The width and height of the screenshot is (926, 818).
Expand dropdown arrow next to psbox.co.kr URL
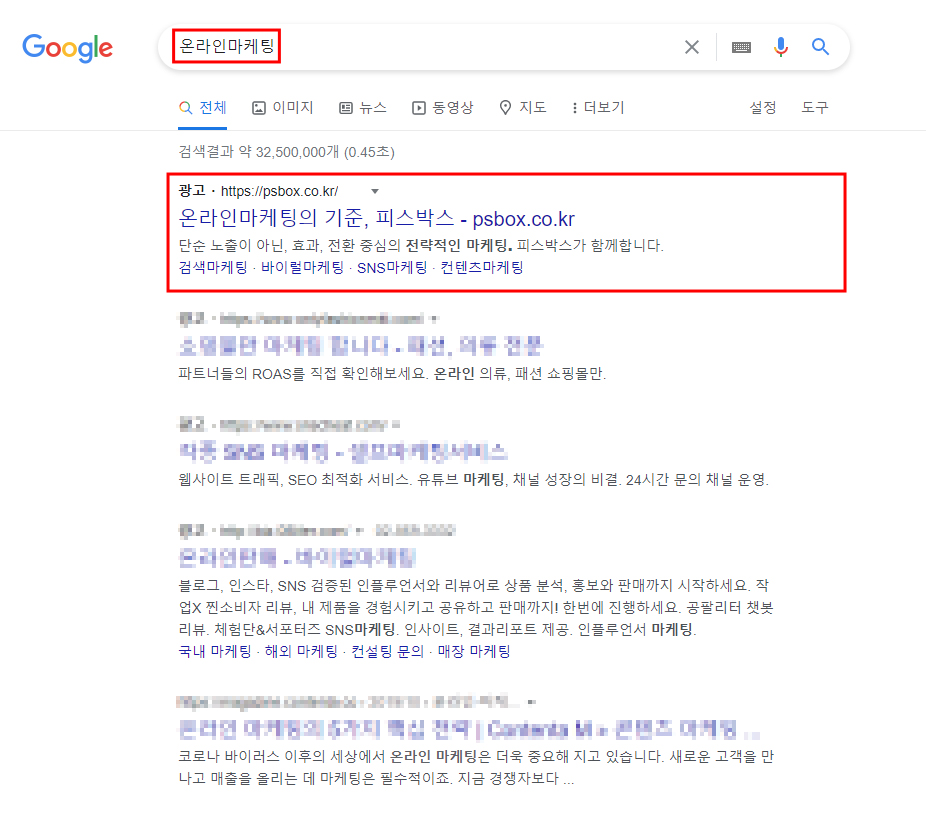tap(374, 191)
